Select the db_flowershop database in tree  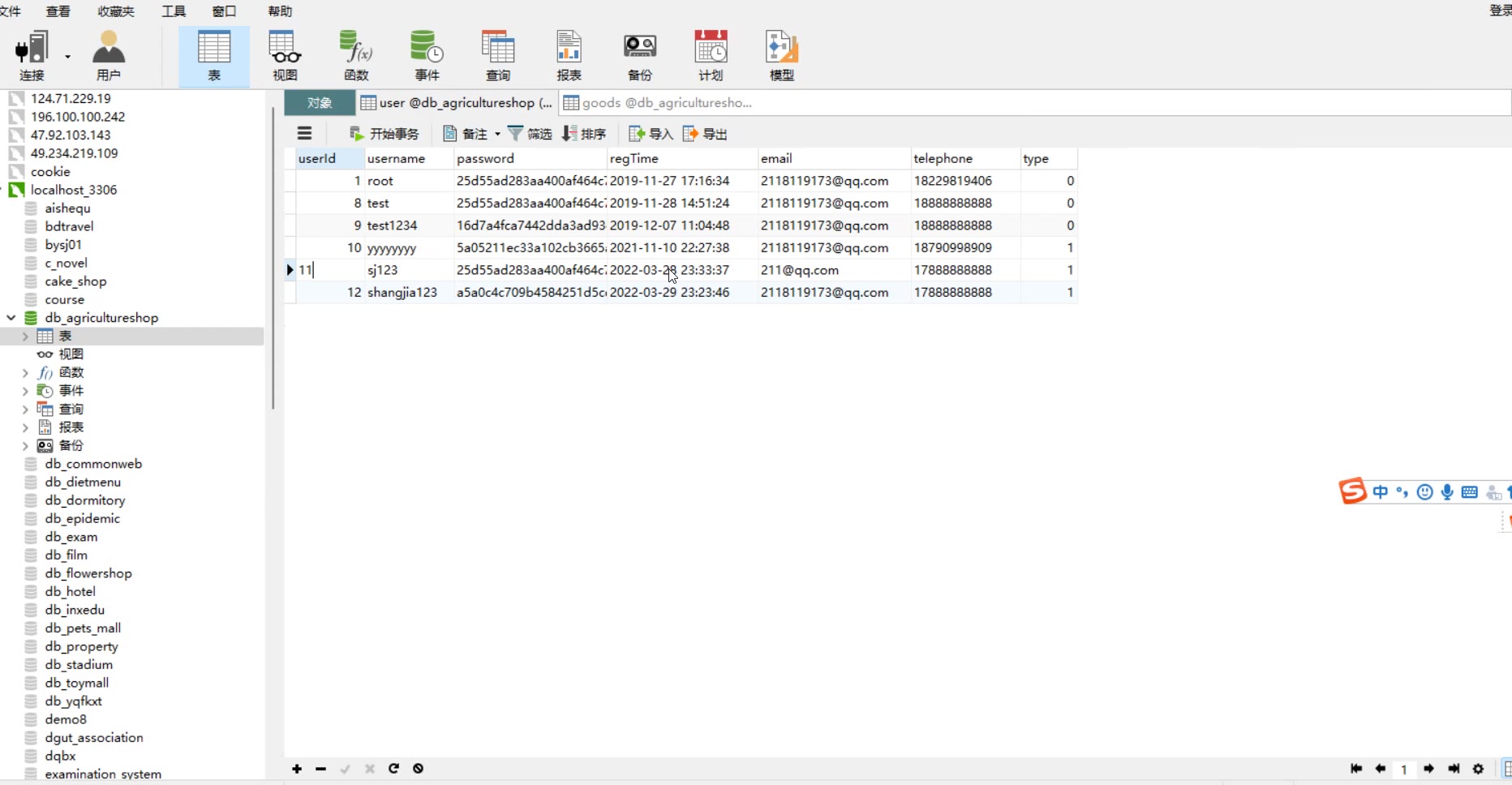[x=88, y=573]
